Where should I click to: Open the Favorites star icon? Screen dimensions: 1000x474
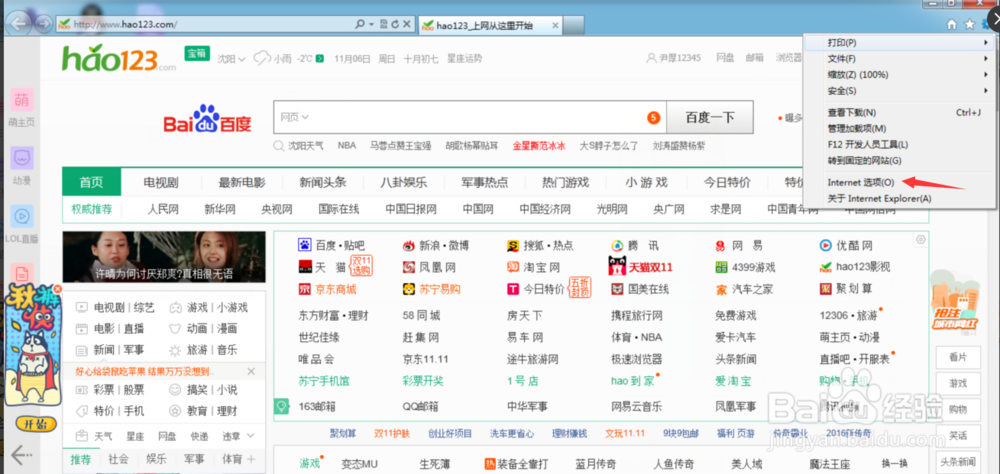(969, 24)
